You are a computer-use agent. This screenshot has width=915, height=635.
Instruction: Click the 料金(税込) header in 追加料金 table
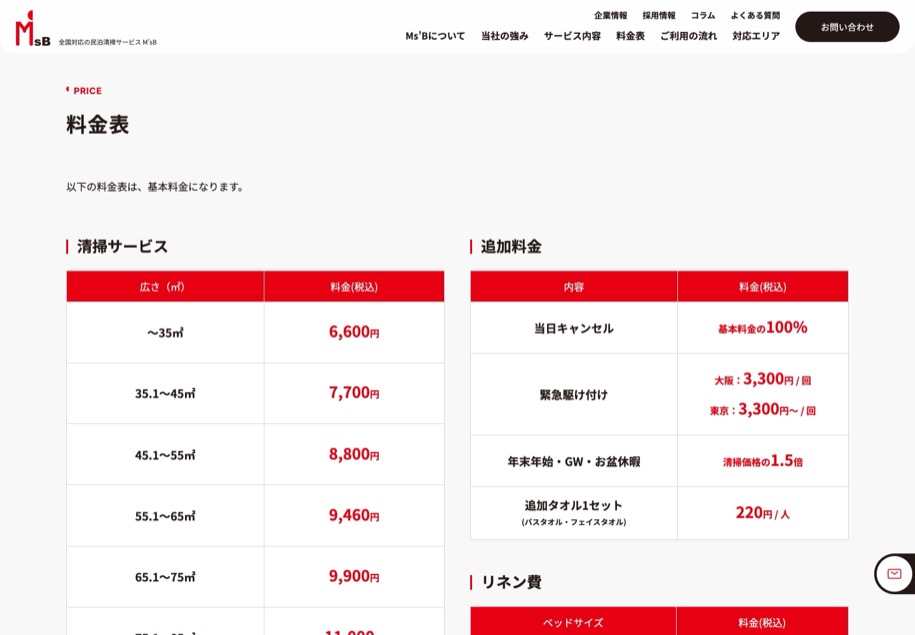762,287
